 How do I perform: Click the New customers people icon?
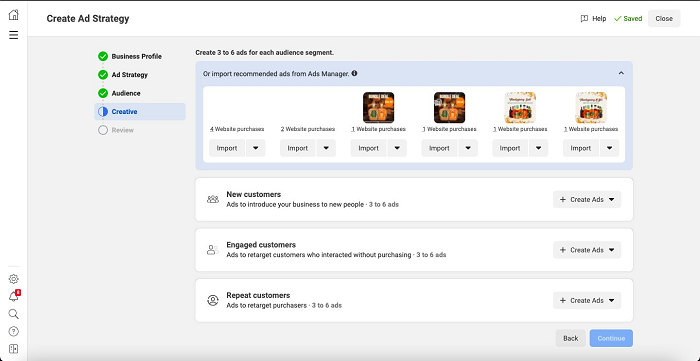point(213,199)
